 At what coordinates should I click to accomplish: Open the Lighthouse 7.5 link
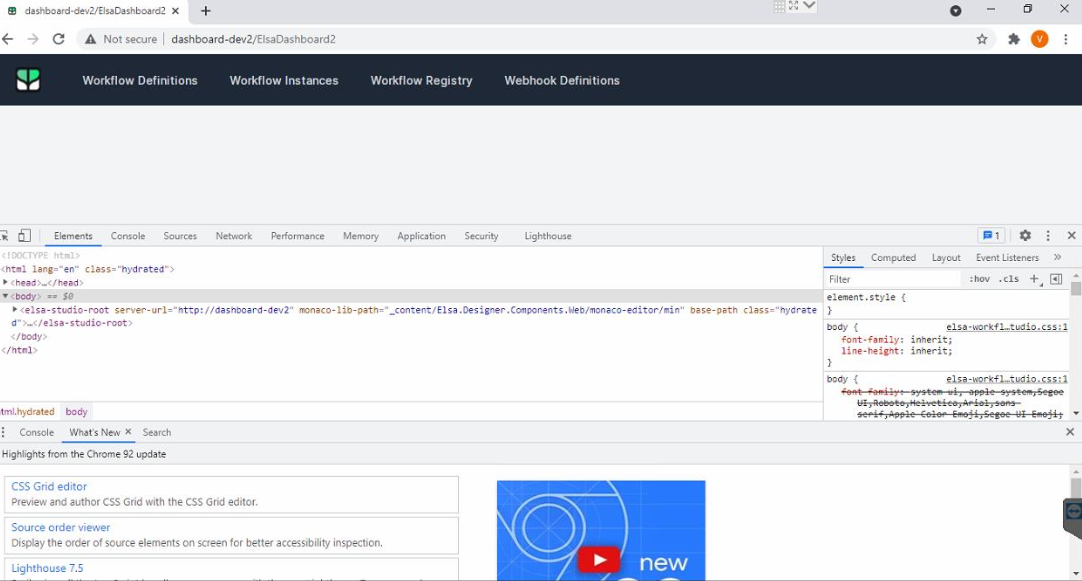[x=47, y=569]
